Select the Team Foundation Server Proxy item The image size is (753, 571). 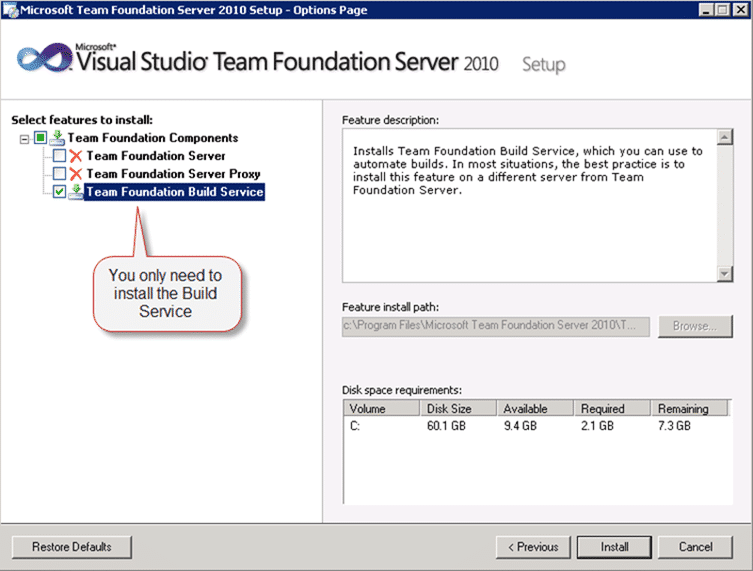coord(173,174)
